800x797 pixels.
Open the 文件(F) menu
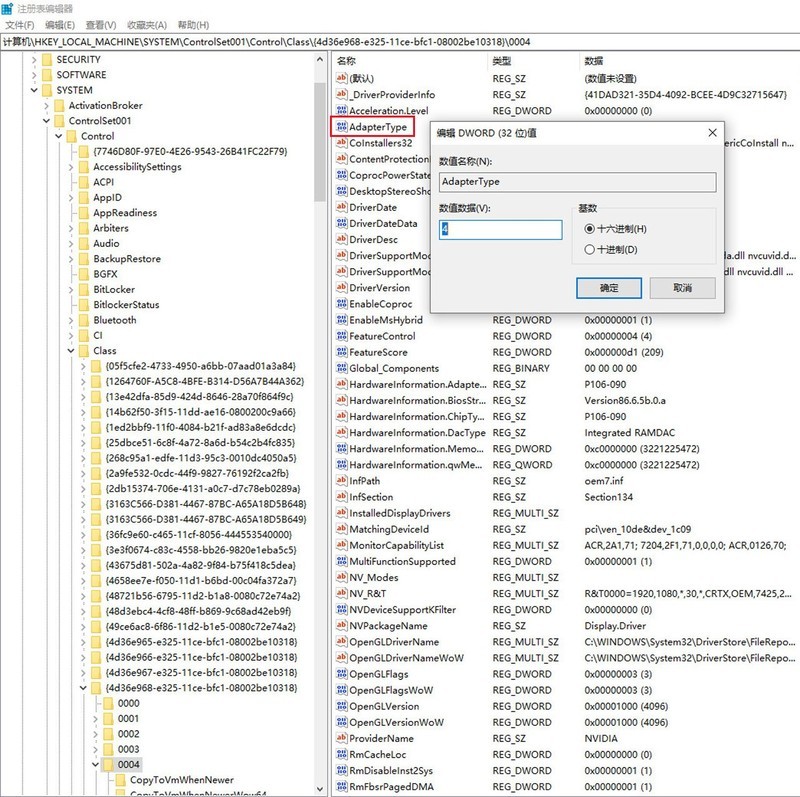(x=20, y=24)
